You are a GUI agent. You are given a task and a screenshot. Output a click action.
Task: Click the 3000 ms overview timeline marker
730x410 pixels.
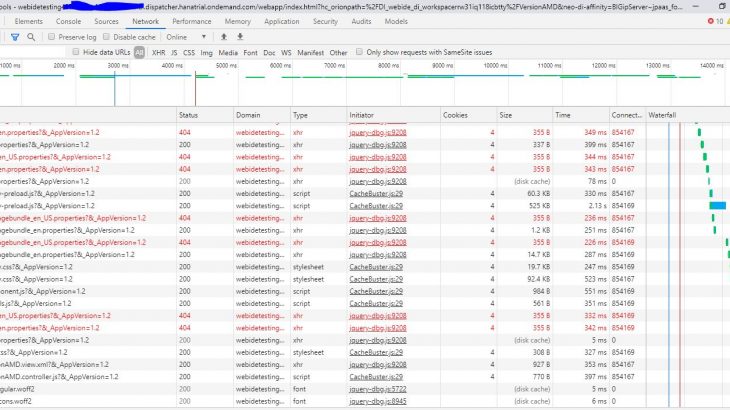(x=118, y=66)
